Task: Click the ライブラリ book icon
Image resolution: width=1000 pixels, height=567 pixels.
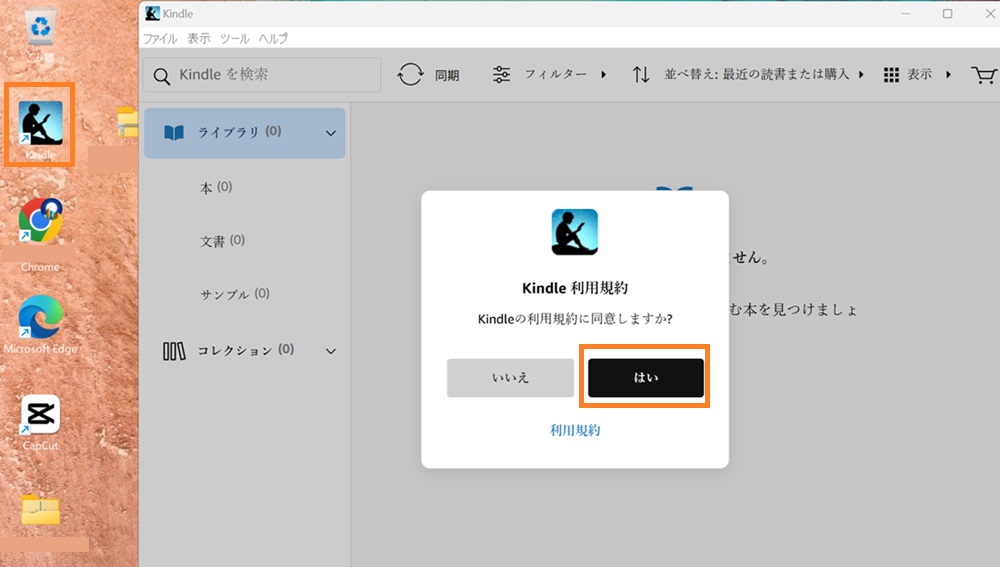Action: tap(173, 133)
